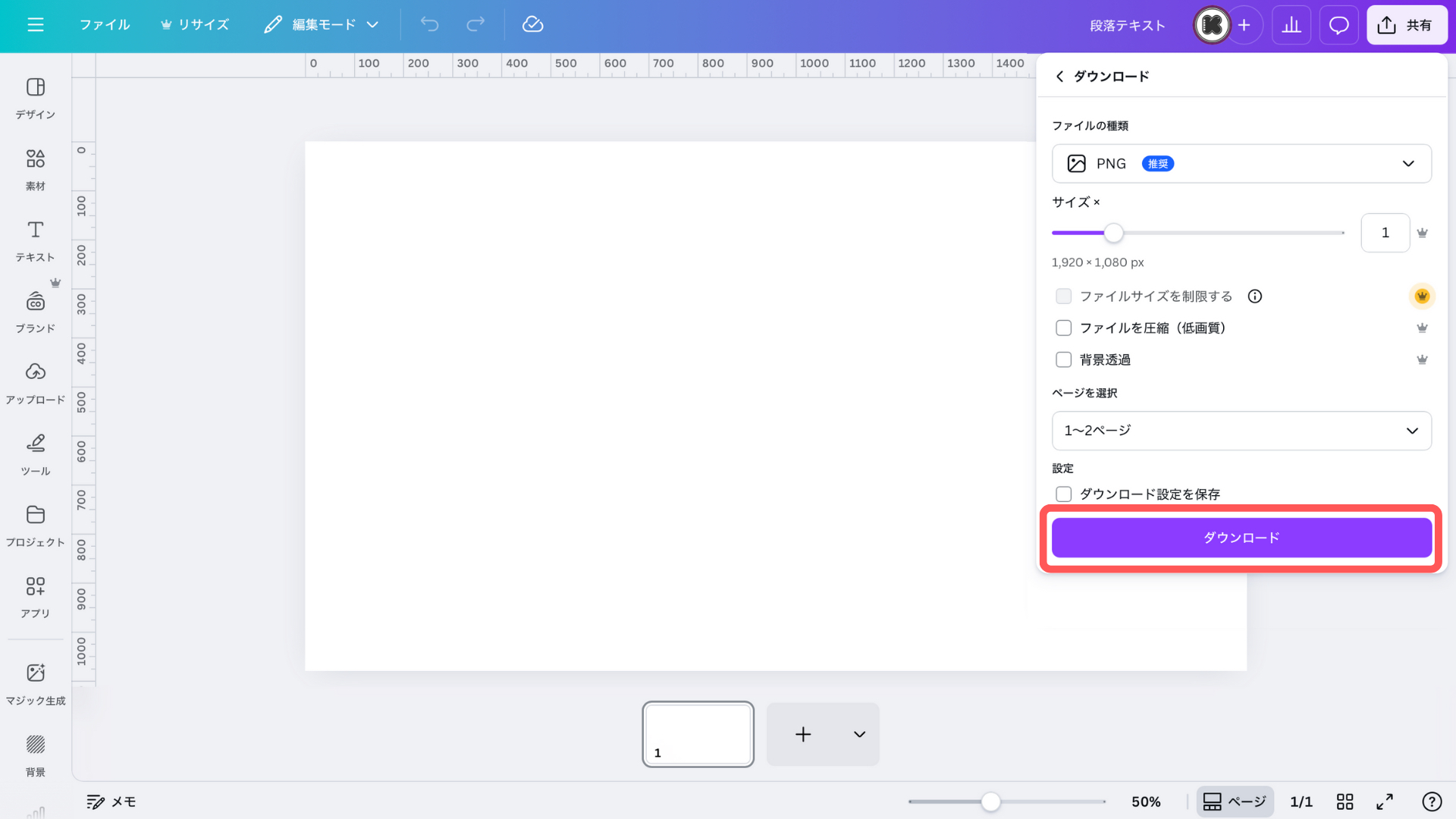Click the info icon next to ファイルサイズを制限する
This screenshot has height=819, width=1456.
1255,297
